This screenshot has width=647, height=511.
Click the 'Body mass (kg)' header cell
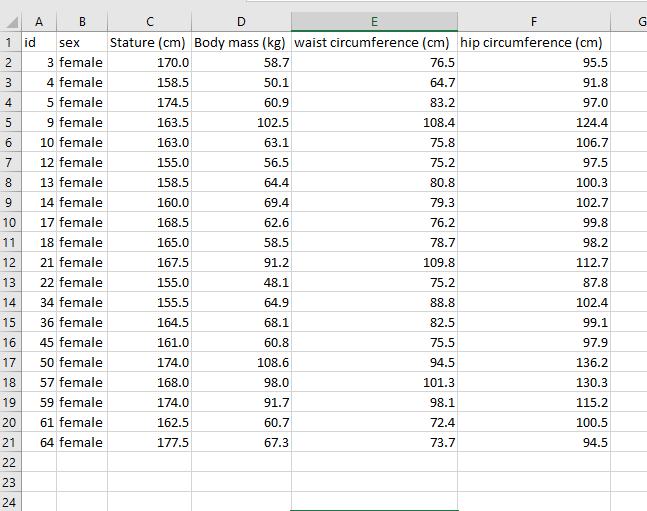pyautogui.click(x=241, y=42)
